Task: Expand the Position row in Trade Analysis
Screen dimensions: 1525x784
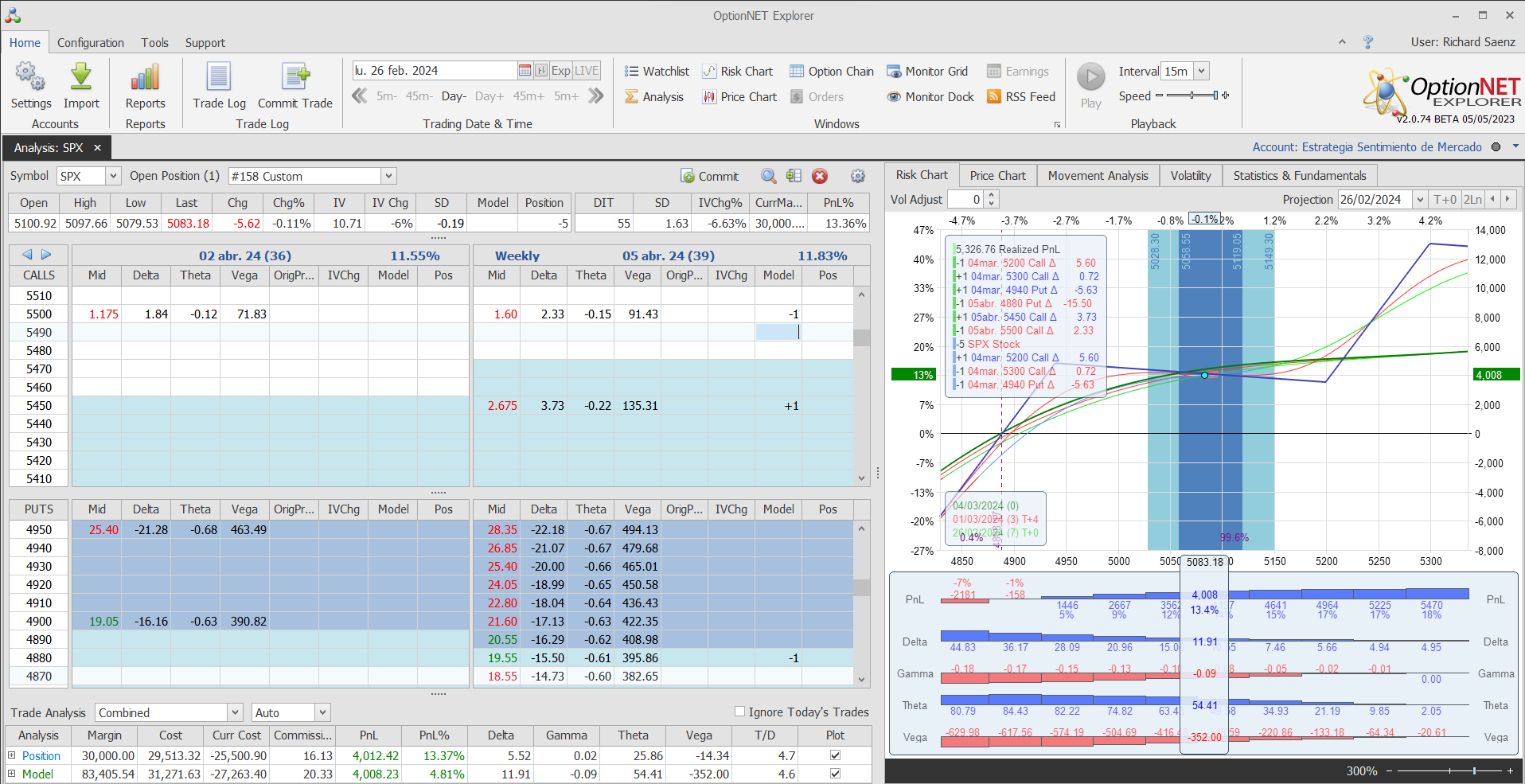Action: [x=12, y=755]
